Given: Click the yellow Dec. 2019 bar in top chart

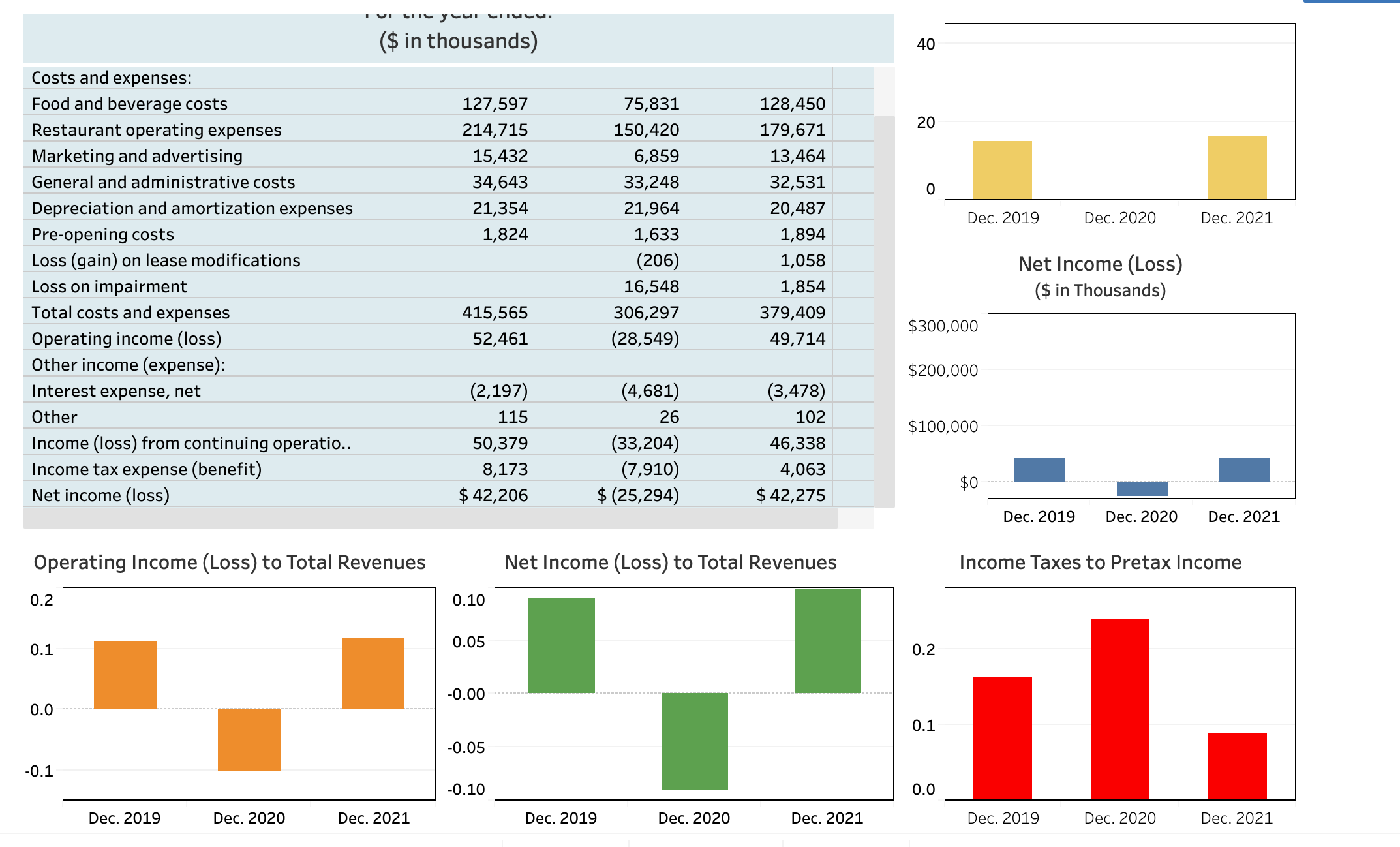Looking at the screenshot, I should [x=1003, y=170].
